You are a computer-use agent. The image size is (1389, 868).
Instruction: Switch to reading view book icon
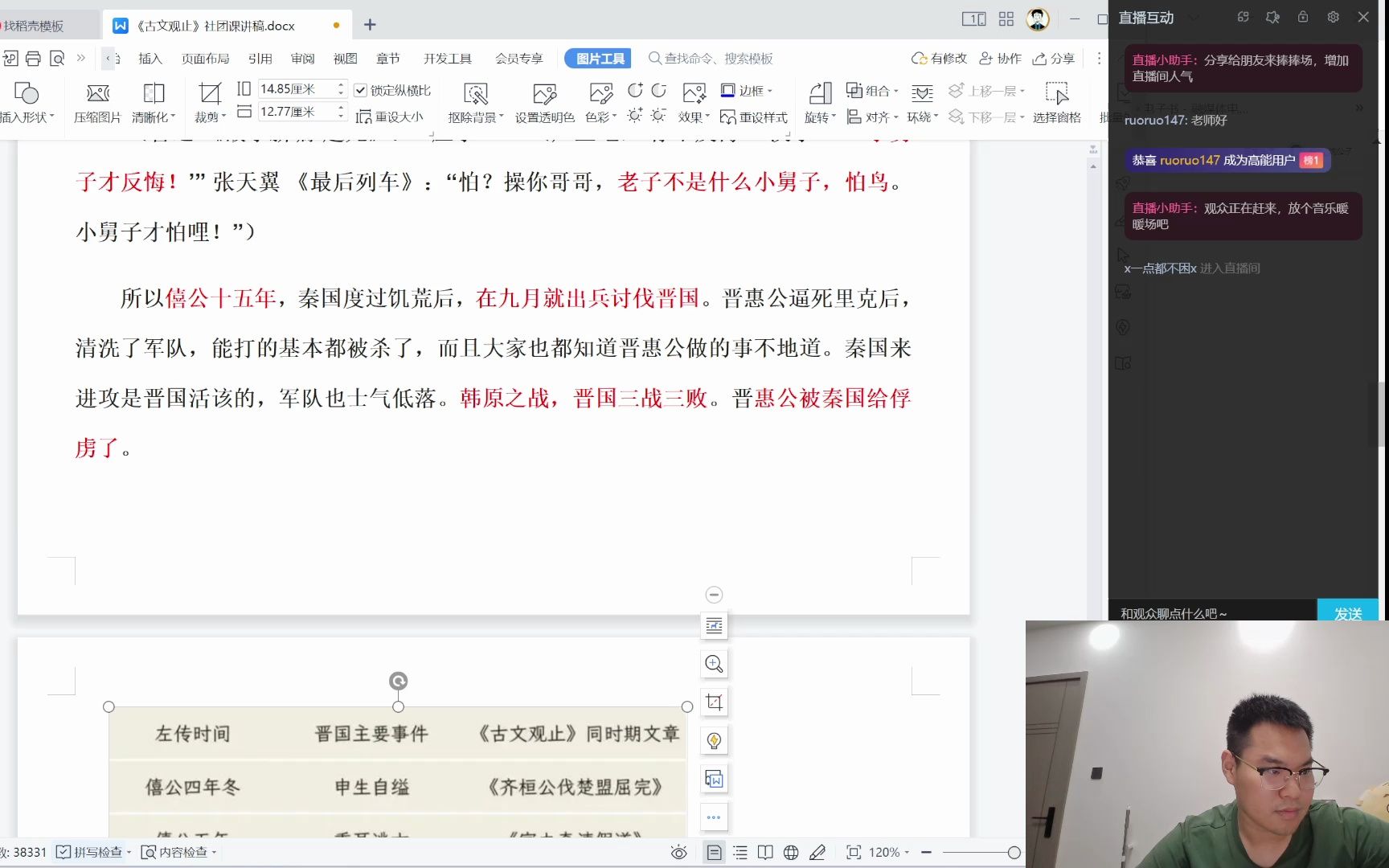tap(765, 853)
